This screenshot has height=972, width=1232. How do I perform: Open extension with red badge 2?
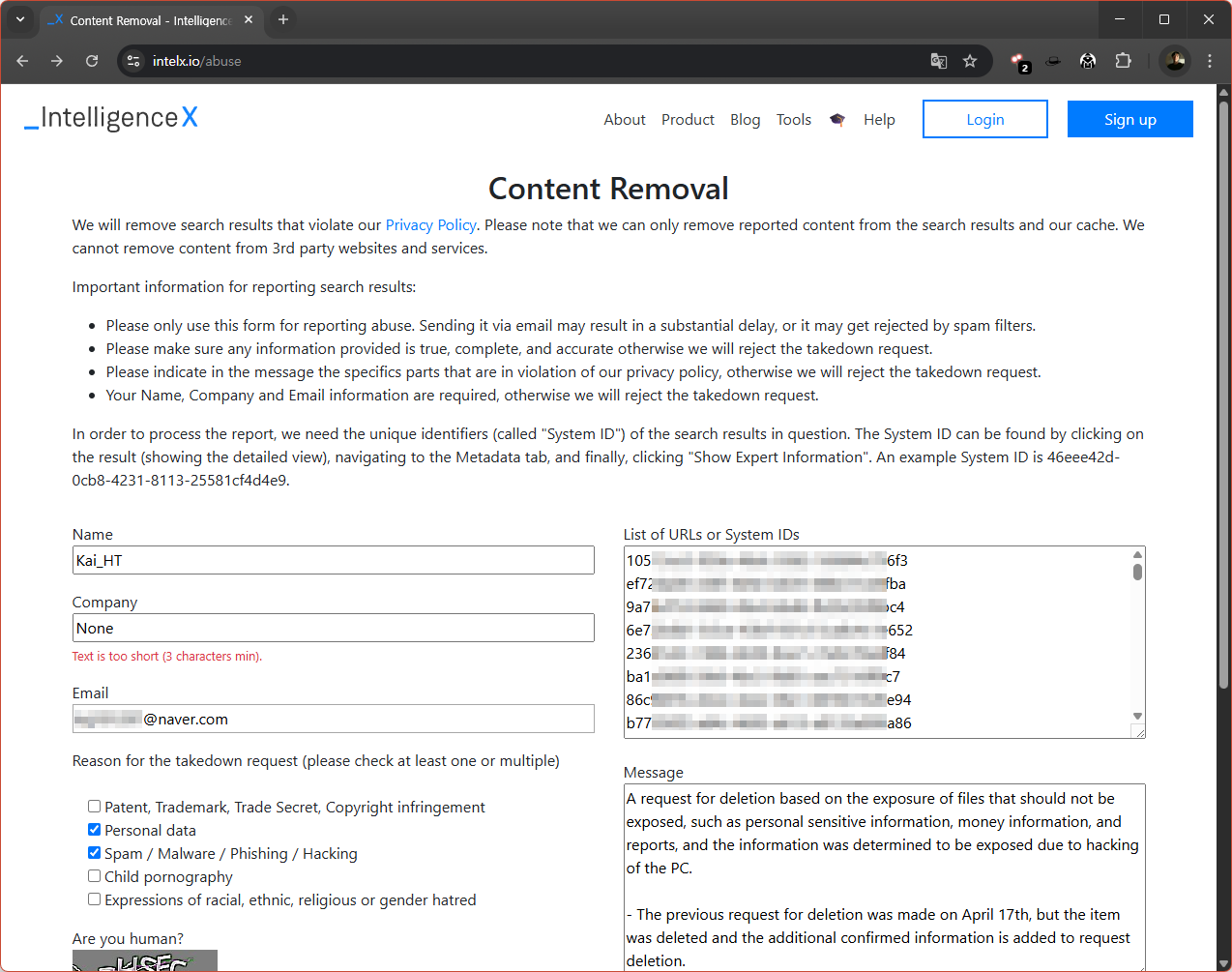(x=1018, y=61)
